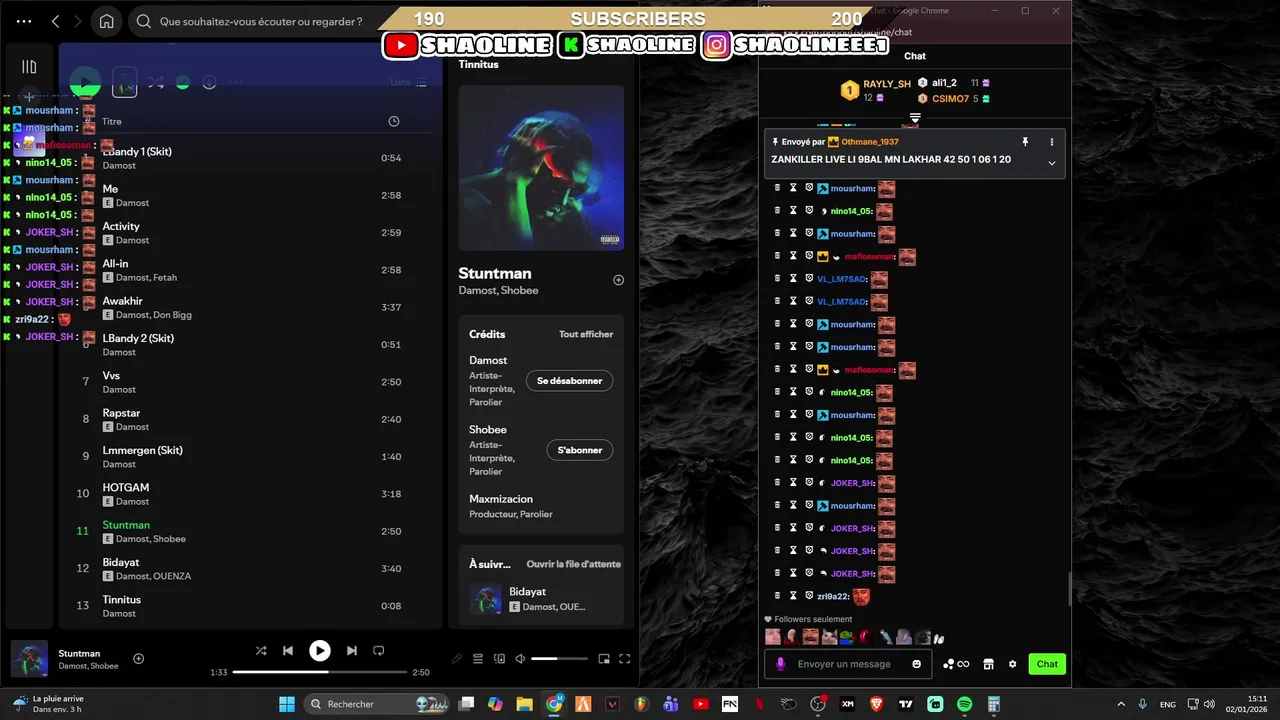This screenshot has width=1280, height=720.
Task: Open pinned message three-dots menu
Action: pos(1051,142)
